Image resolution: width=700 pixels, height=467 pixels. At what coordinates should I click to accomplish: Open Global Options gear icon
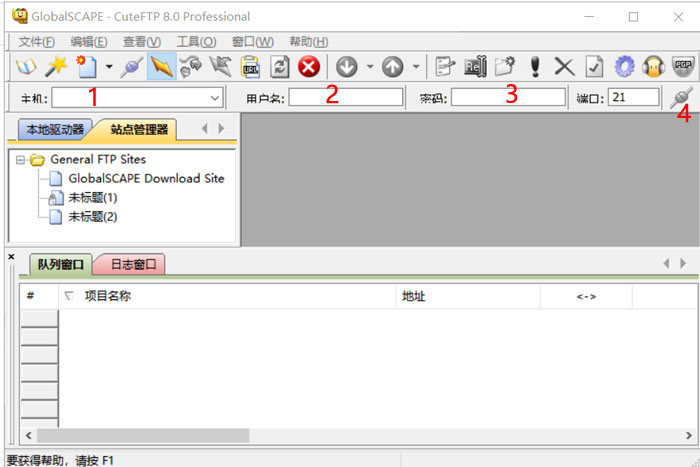coord(624,67)
